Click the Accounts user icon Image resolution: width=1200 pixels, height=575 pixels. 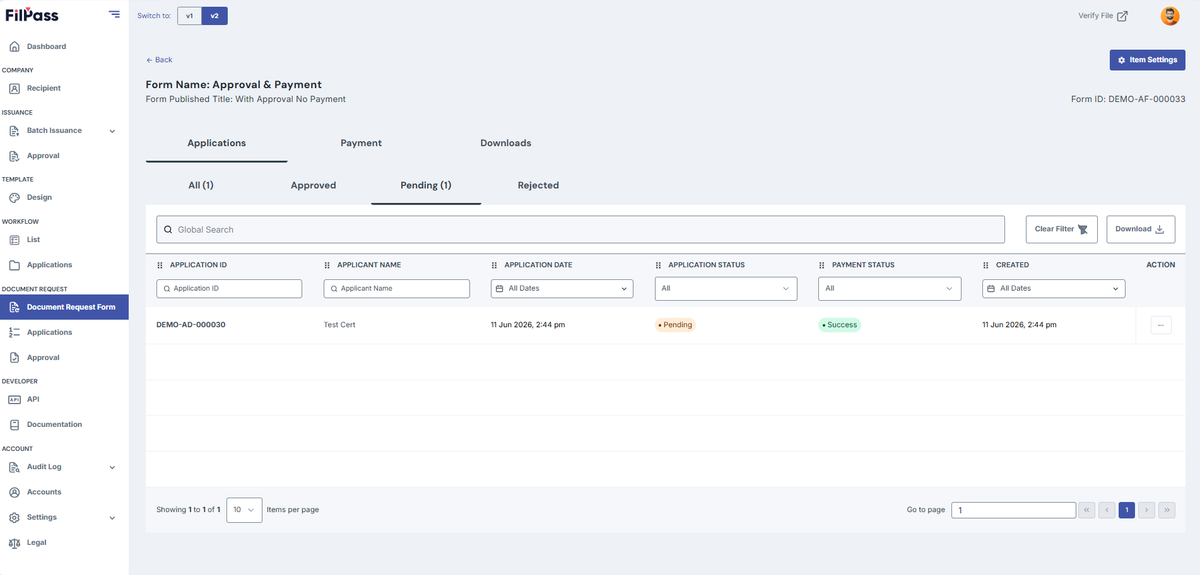point(14,492)
